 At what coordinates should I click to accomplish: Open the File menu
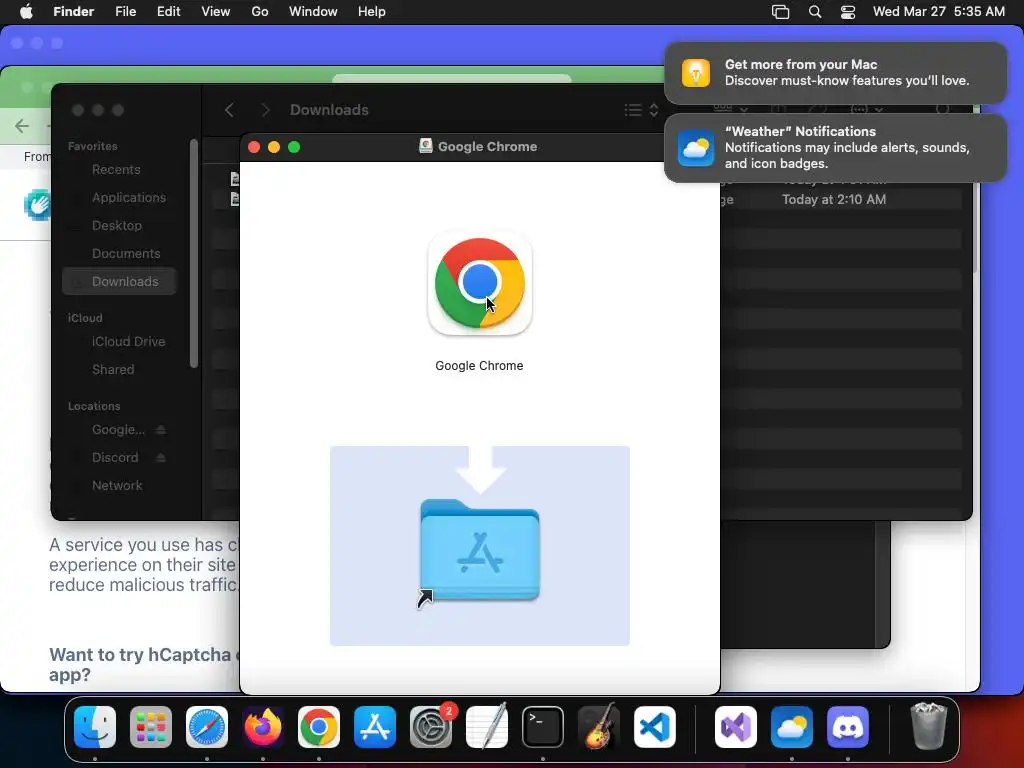tap(125, 12)
